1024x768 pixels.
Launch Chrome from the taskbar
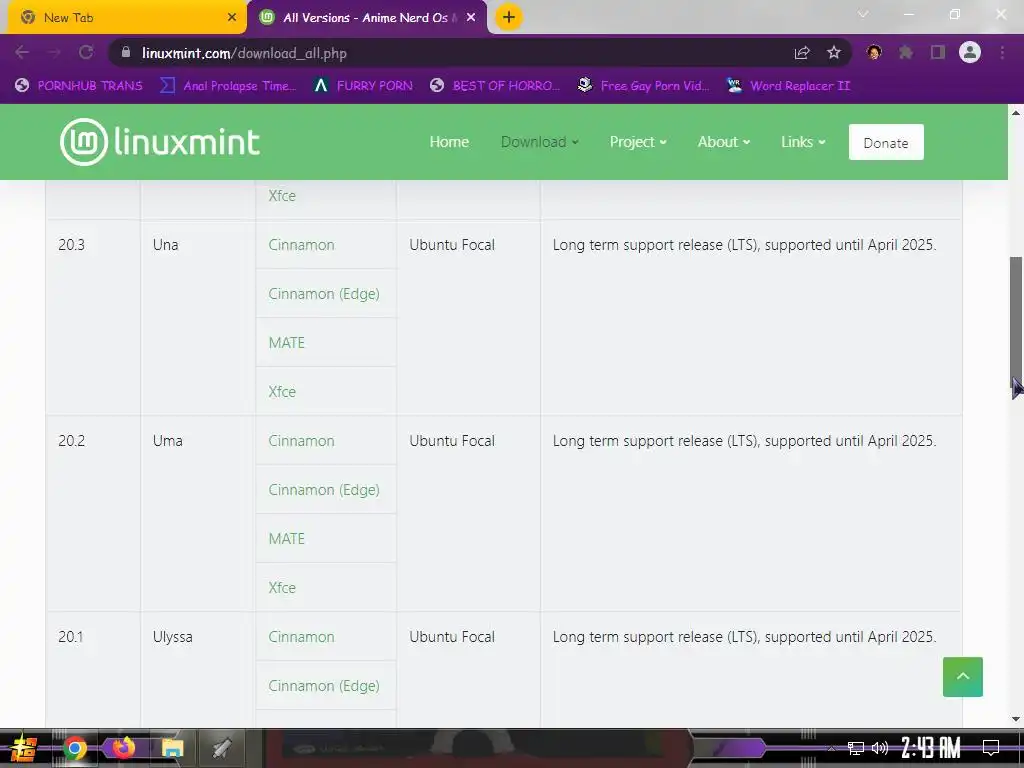pyautogui.click(x=74, y=748)
